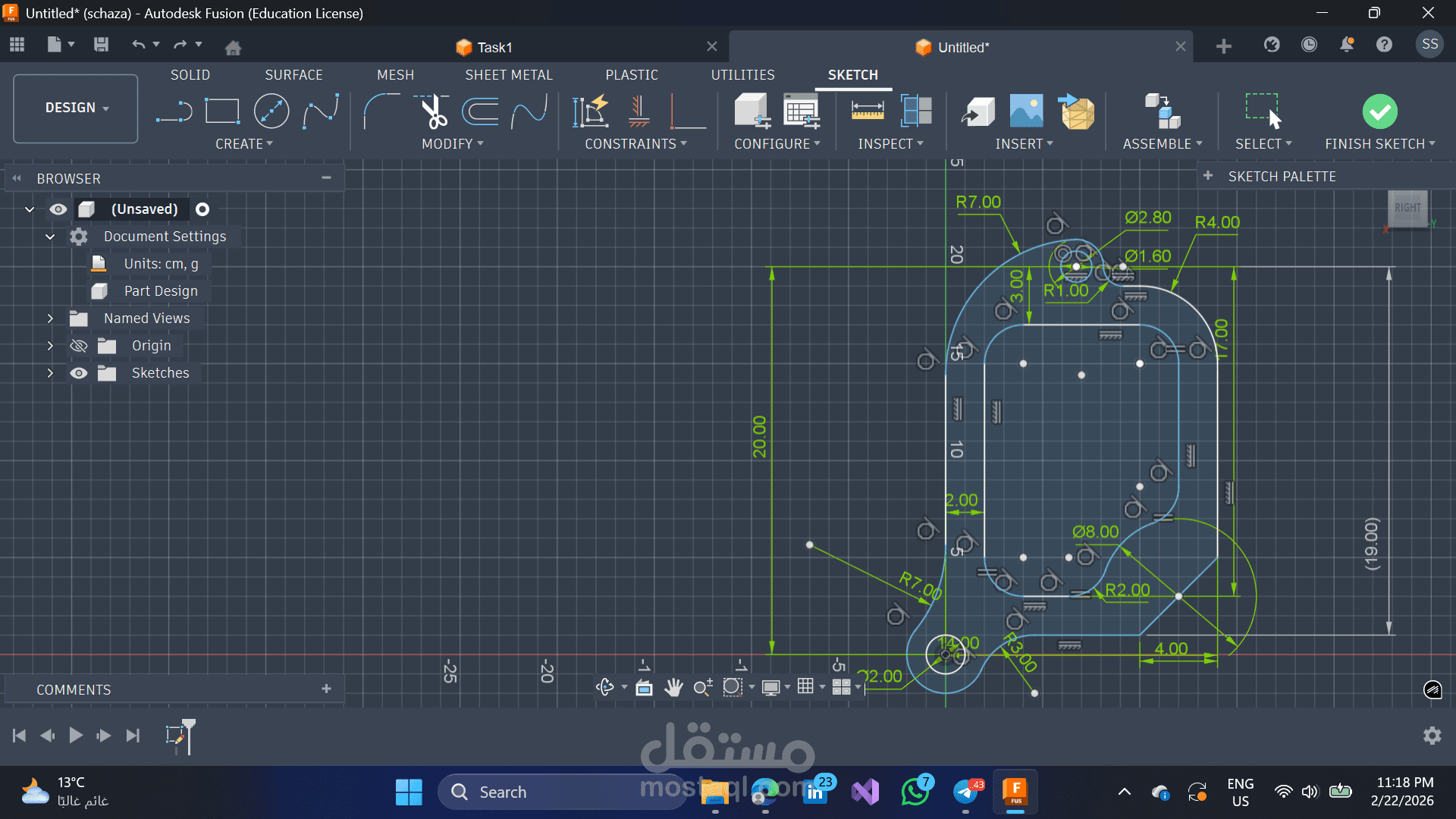Screen dimensions: 1456x819
Task: Select the Fillet tool in Modify
Action: click(x=381, y=112)
